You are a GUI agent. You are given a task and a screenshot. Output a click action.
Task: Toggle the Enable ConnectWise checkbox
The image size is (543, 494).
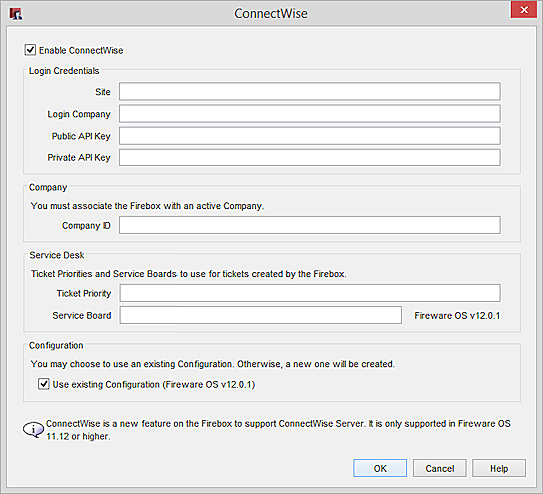30,50
